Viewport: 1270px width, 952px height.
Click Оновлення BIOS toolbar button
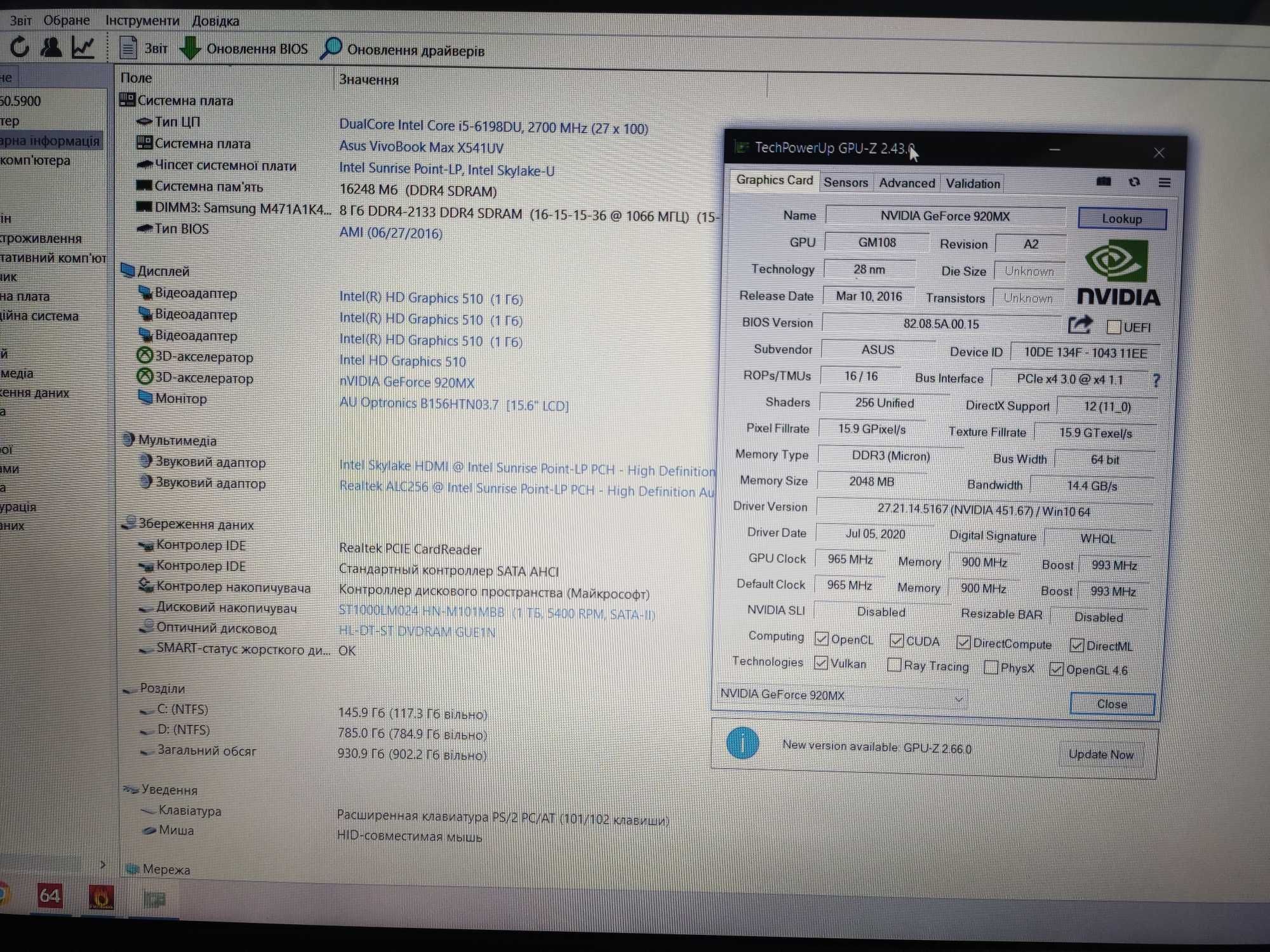[243, 49]
